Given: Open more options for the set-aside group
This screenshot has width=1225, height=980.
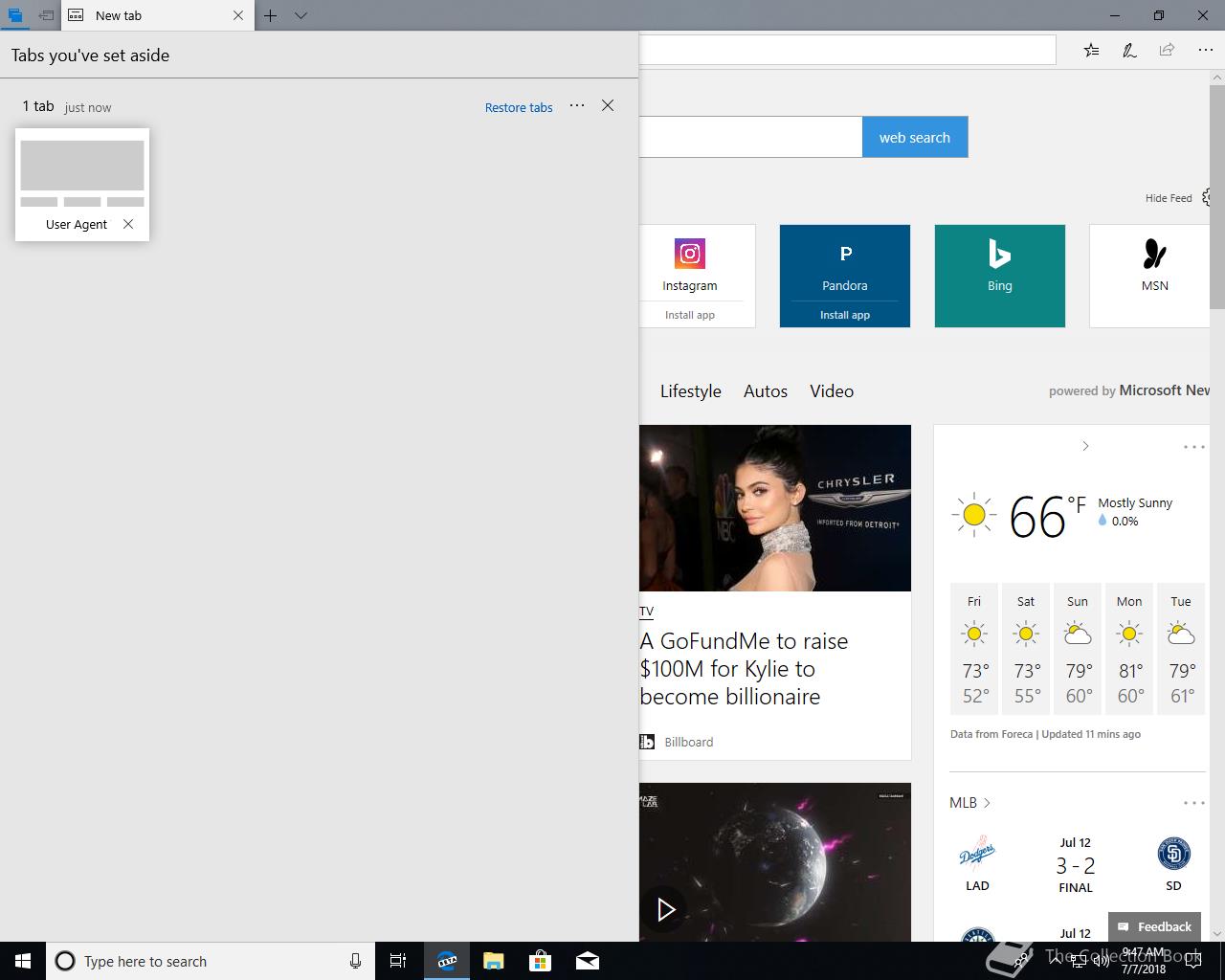Looking at the screenshot, I should coord(577,105).
